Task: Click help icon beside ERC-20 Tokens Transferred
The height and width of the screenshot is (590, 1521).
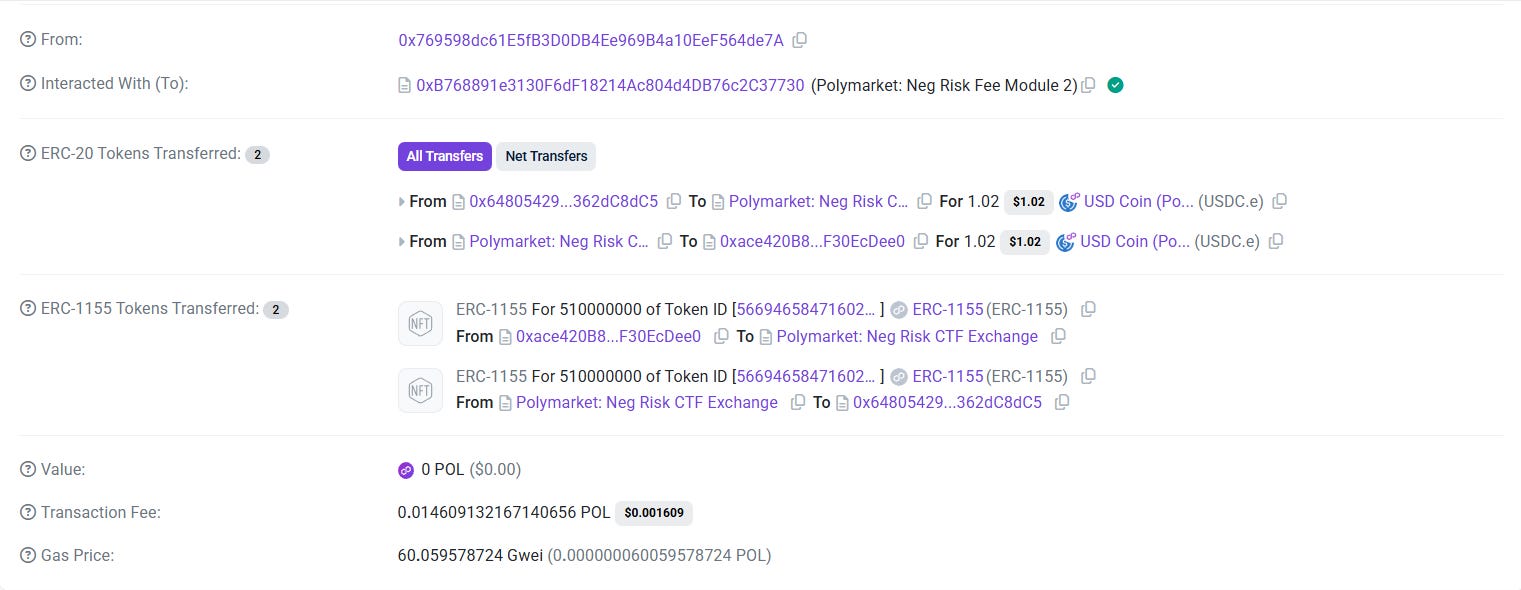Action: click(x=28, y=154)
